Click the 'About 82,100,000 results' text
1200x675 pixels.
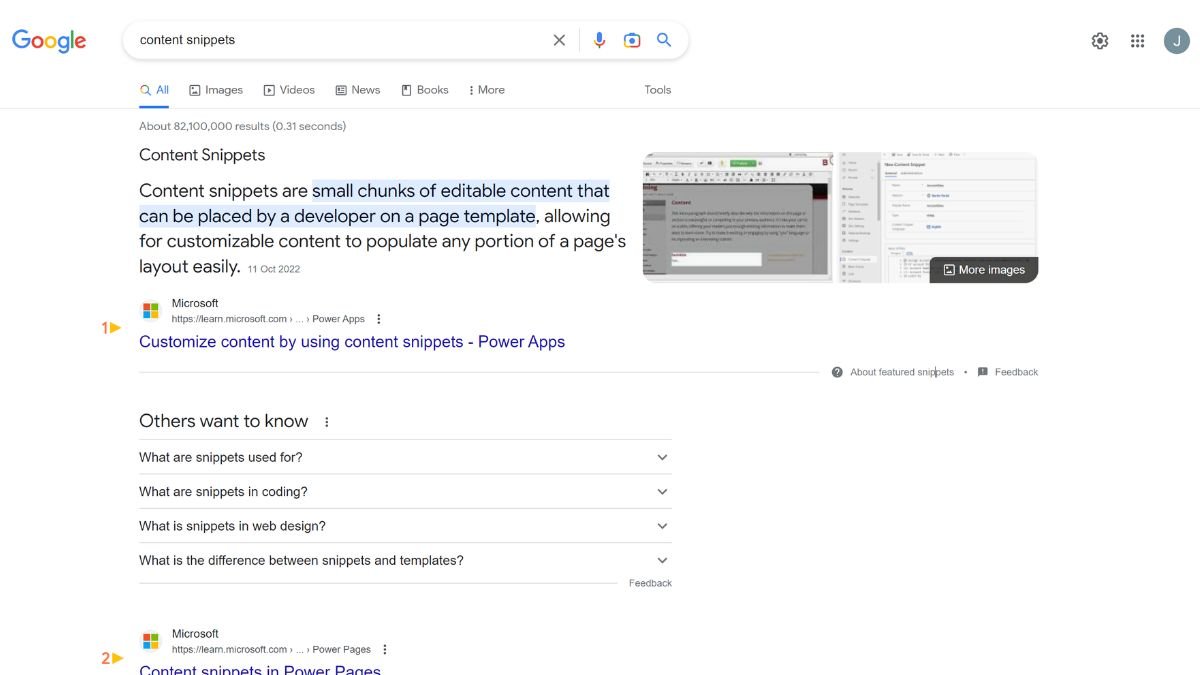point(242,126)
